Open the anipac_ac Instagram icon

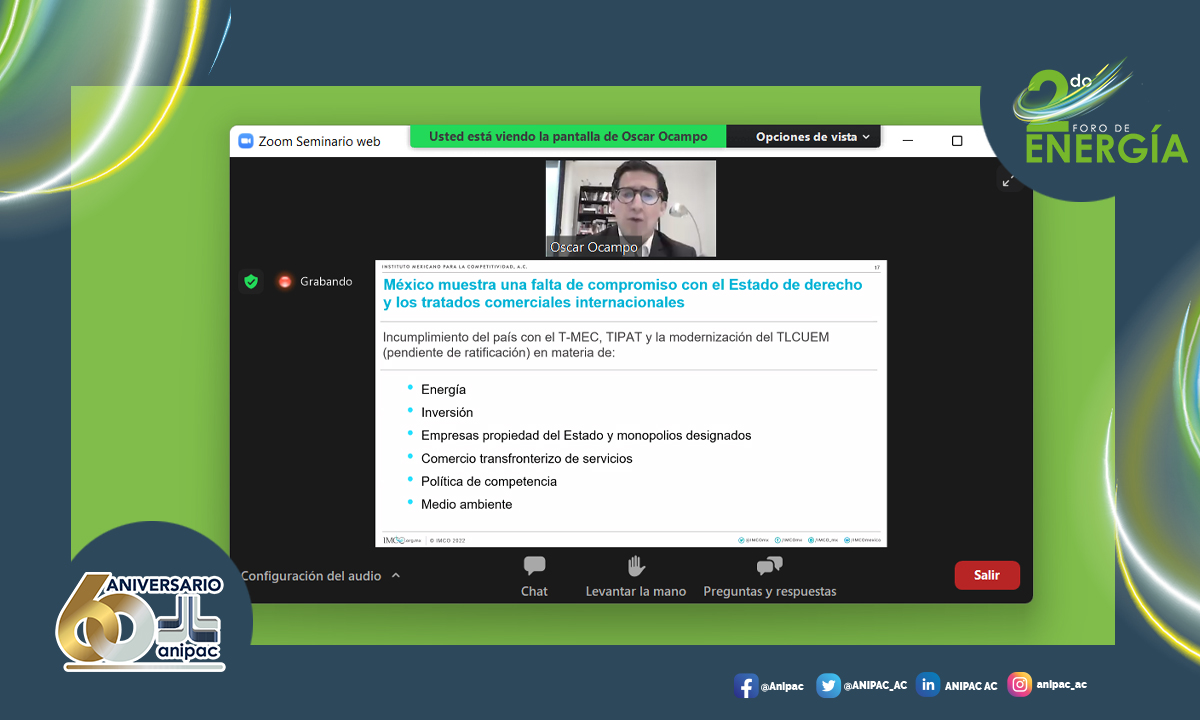click(1020, 685)
